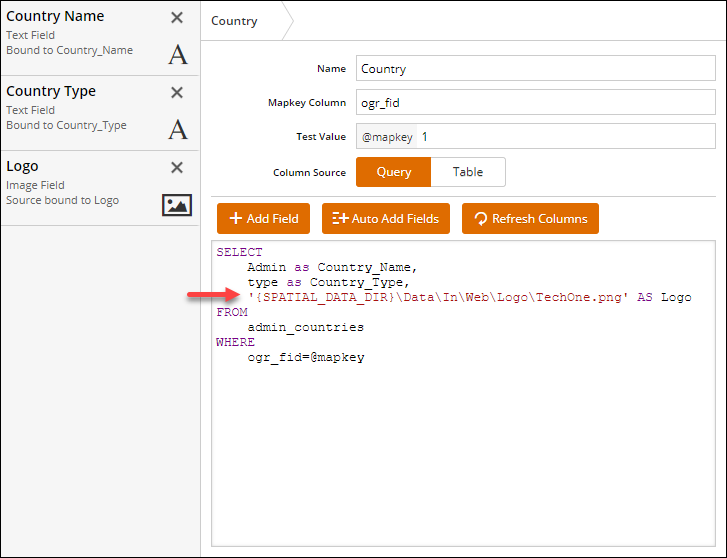Image resolution: width=727 pixels, height=558 pixels.
Task: Remove the Logo image field
Action: [177, 168]
